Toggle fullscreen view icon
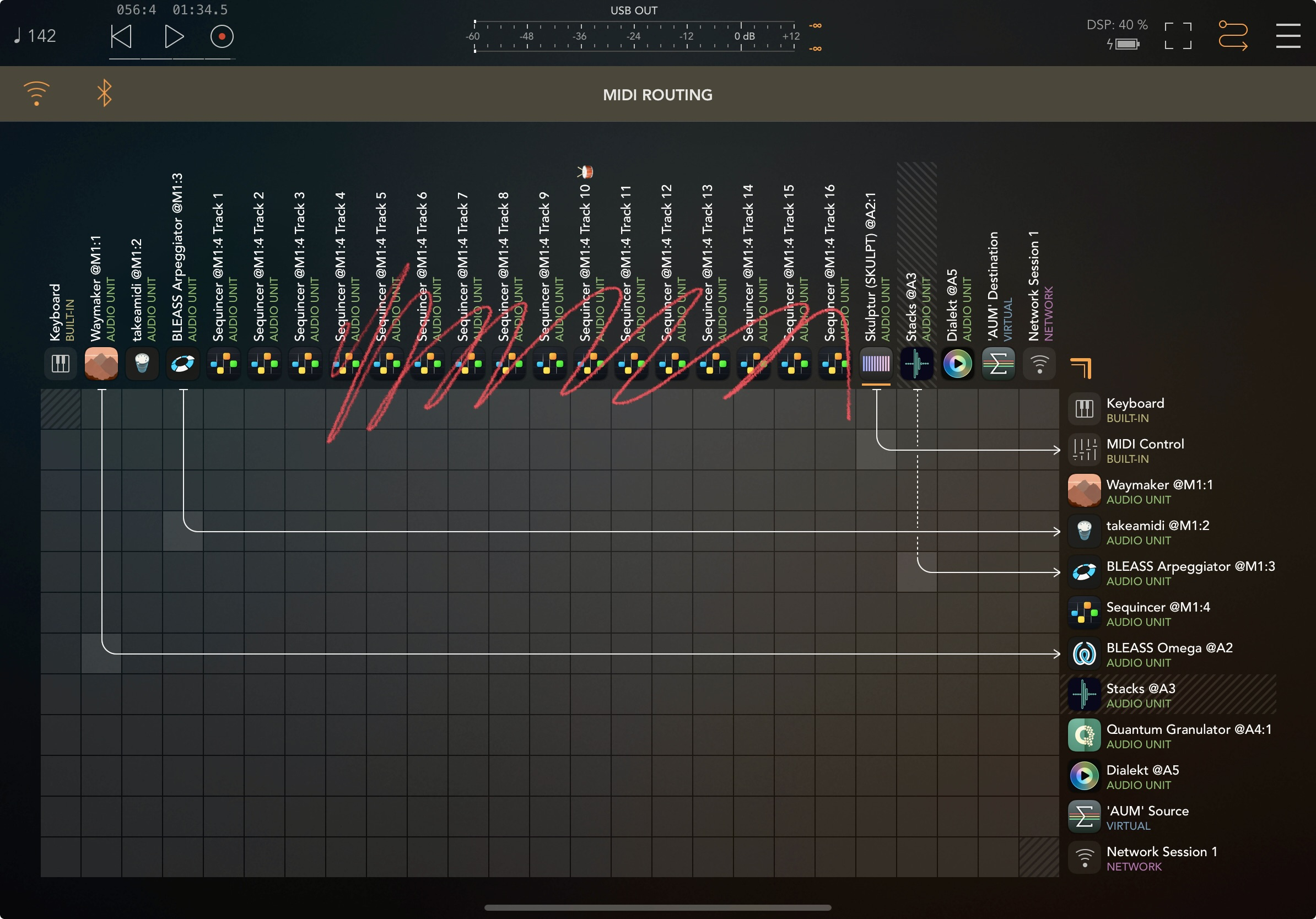The height and width of the screenshot is (919, 1316). [x=1178, y=35]
